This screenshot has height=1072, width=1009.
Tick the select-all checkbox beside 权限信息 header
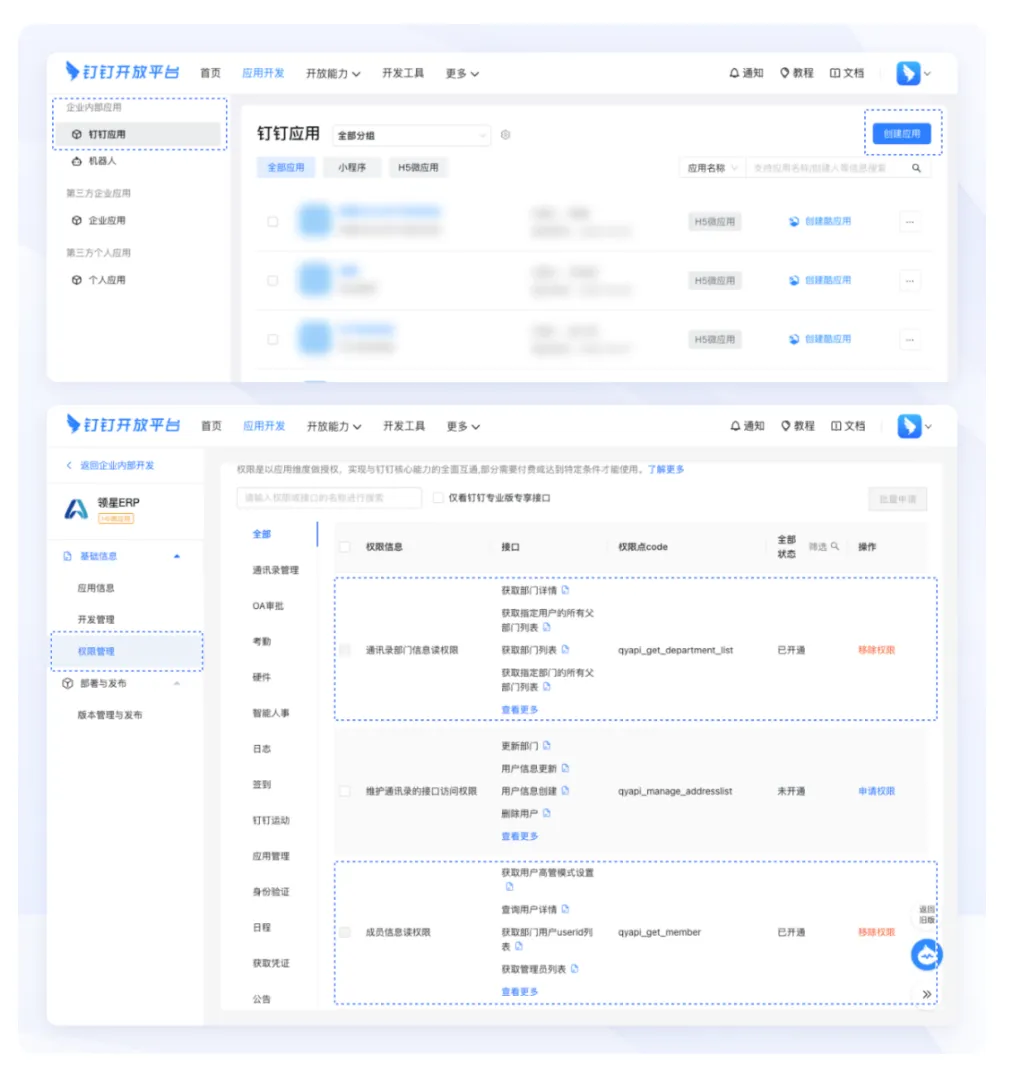tap(345, 547)
